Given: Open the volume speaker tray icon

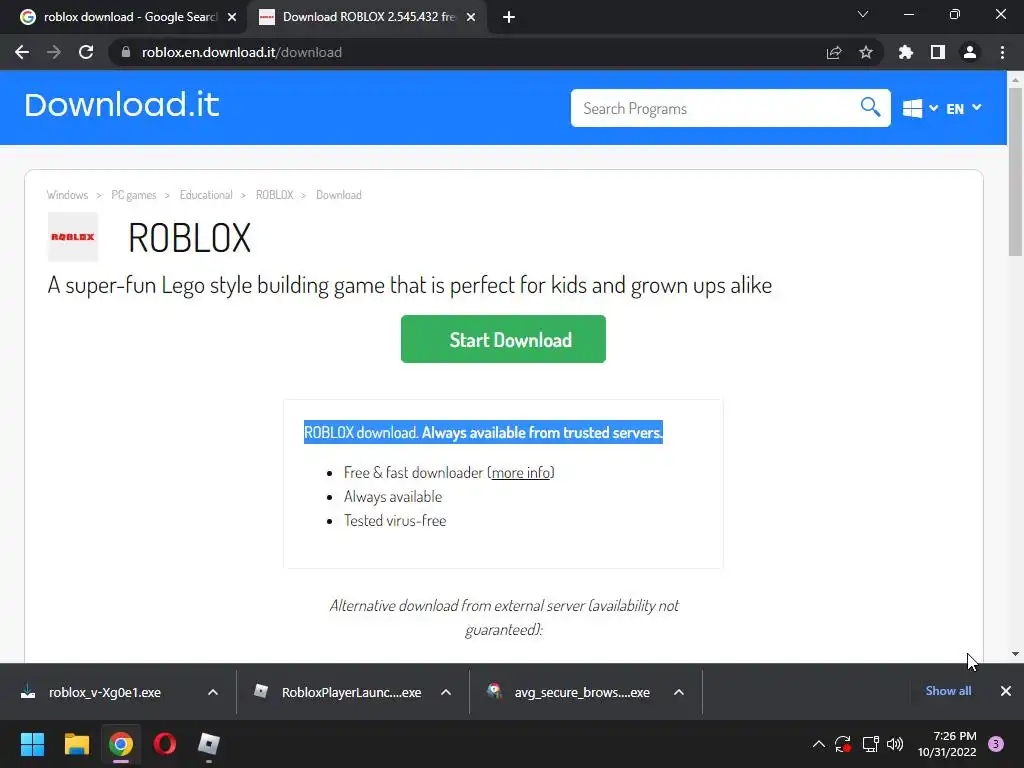Looking at the screenshot, I should click(x=895, y=744).
